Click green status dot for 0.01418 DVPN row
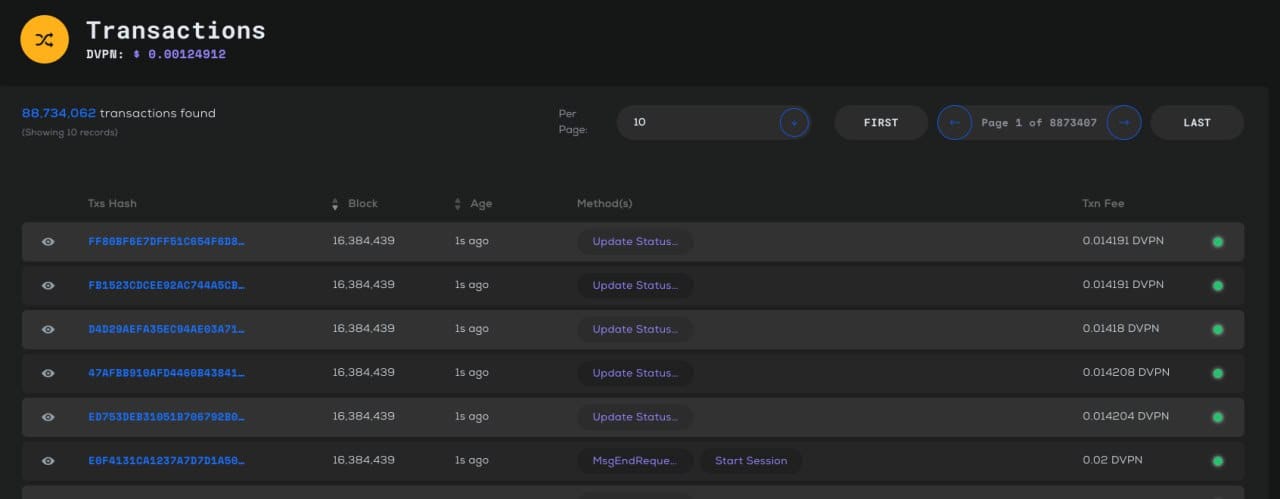This screenshot has width=1280, height=499. (1218, 329)
